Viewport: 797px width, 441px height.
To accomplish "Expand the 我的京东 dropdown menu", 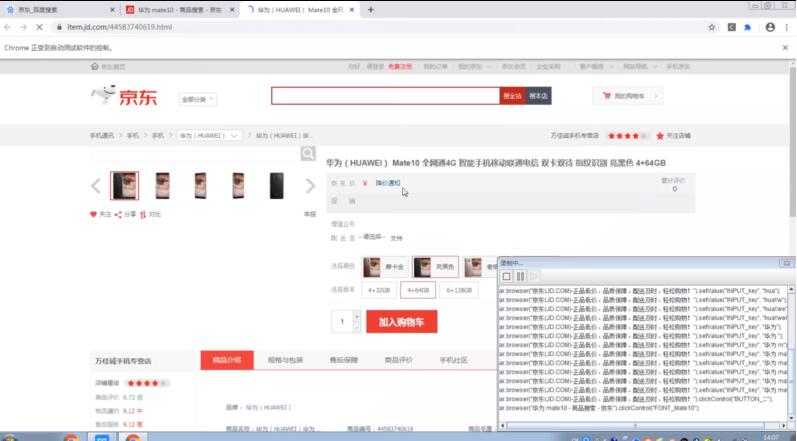I will [475, 67].
